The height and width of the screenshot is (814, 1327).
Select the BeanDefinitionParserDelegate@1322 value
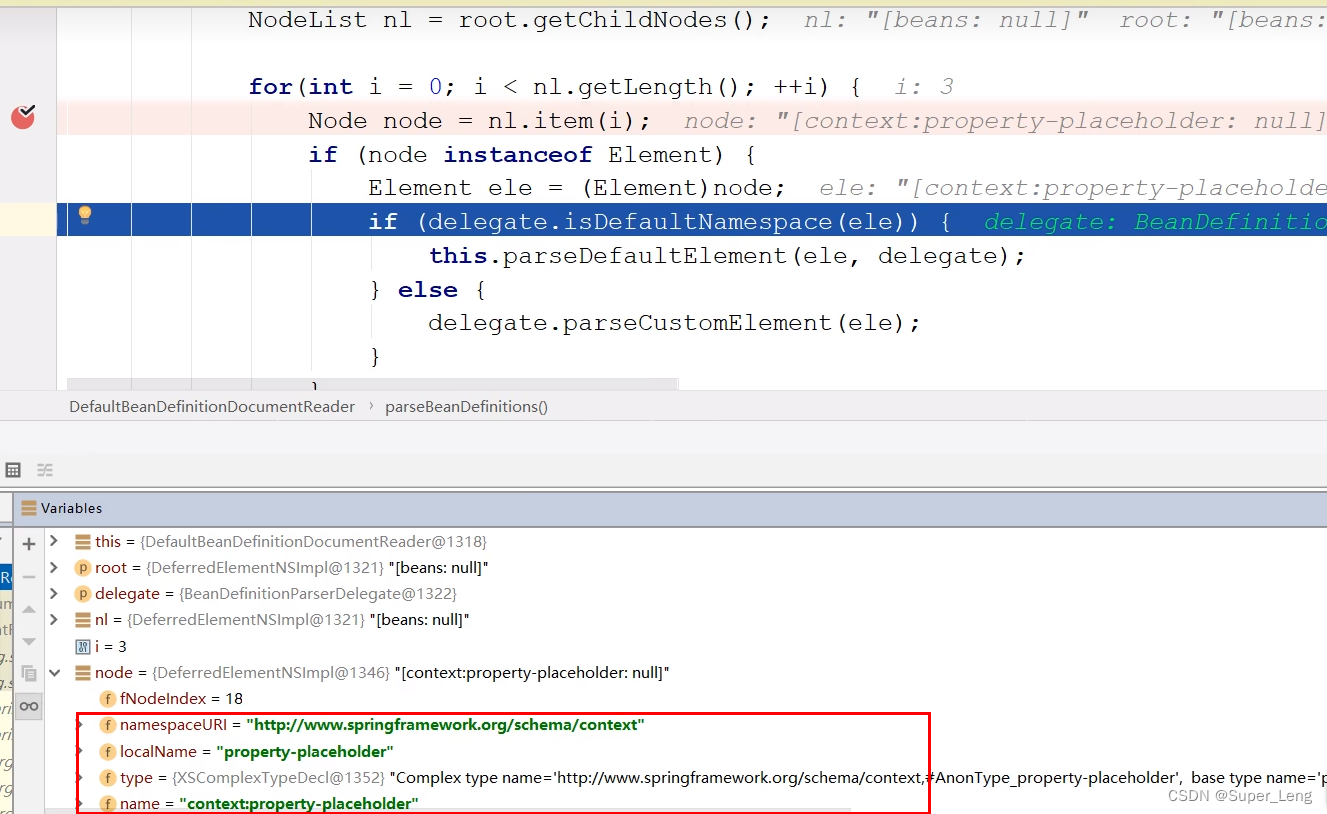tap(317, 593)
